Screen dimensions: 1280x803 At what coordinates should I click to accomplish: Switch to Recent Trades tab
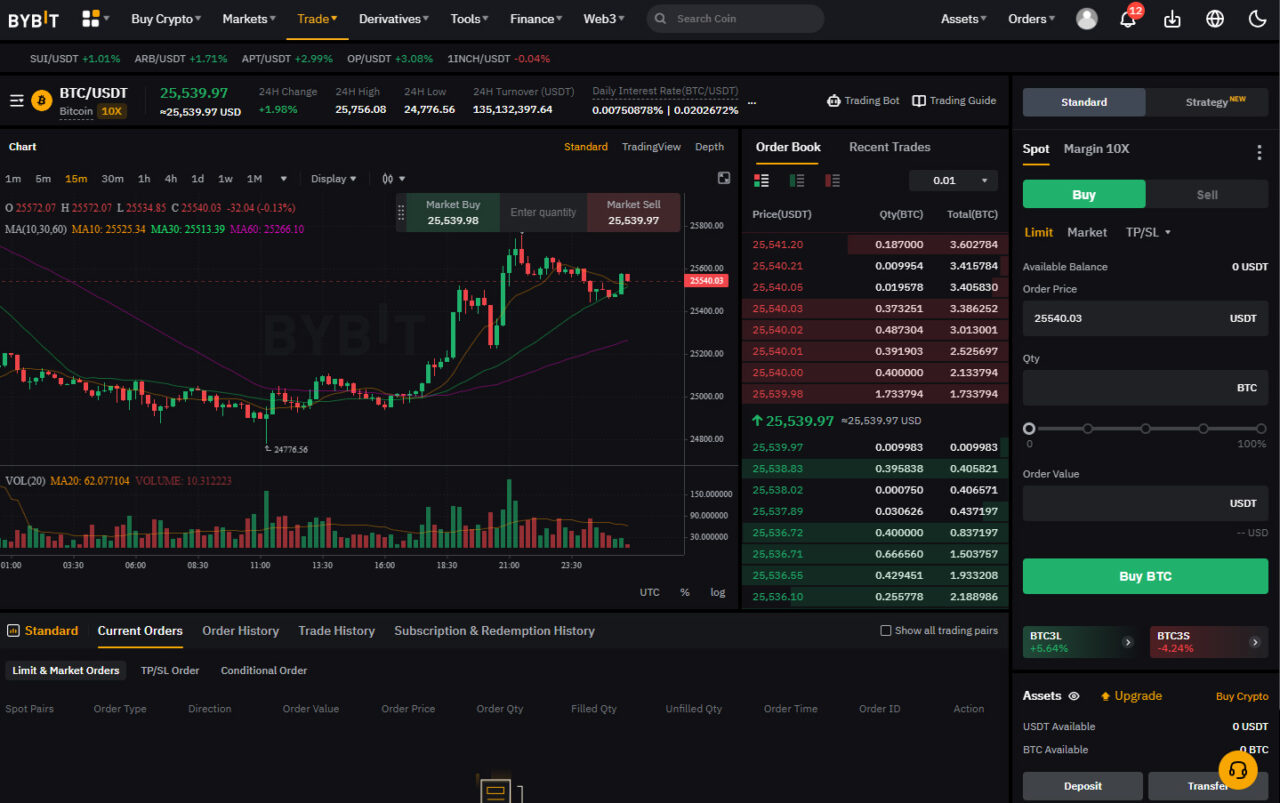coord(889,147)
